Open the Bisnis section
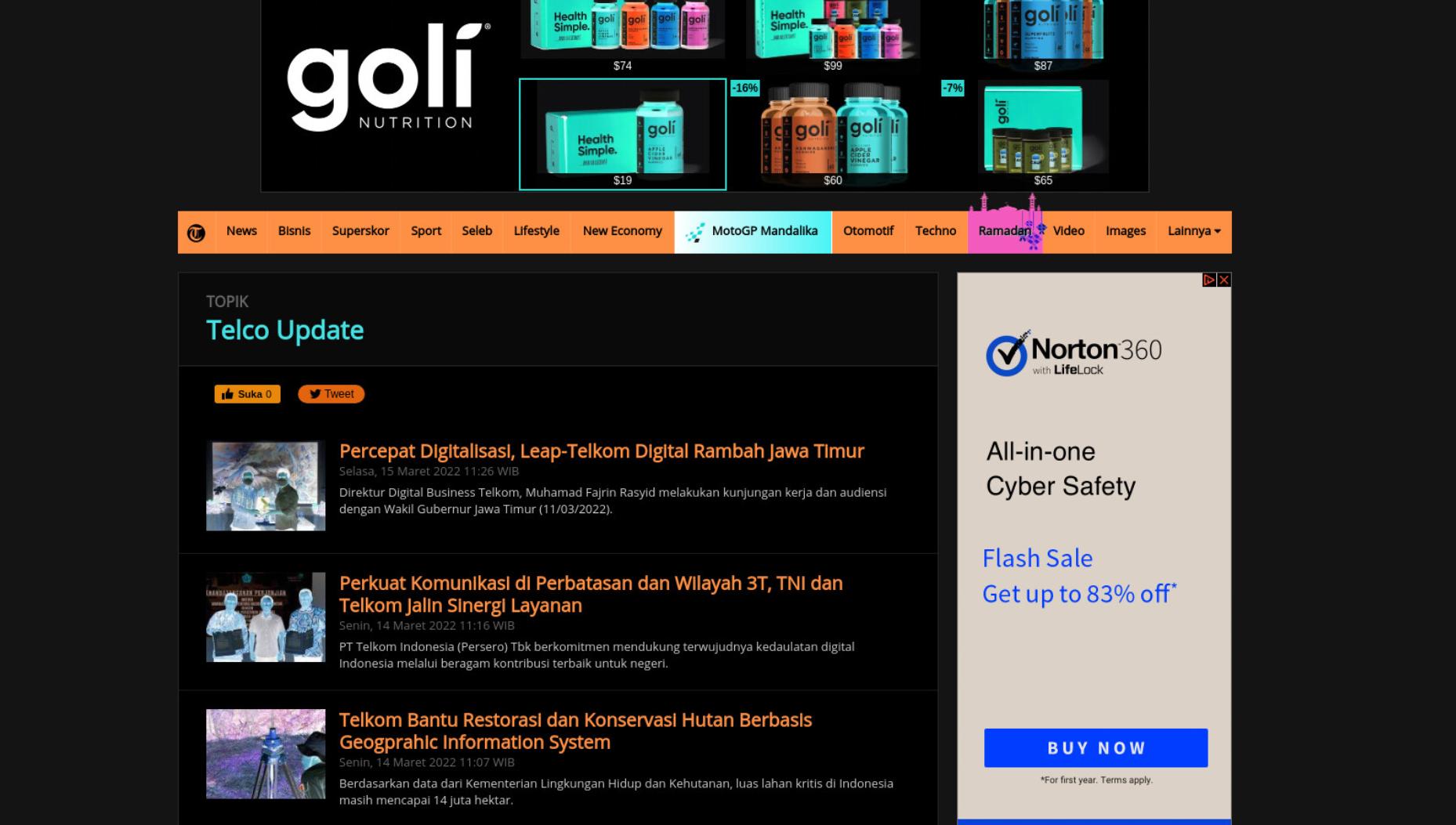 294,231
